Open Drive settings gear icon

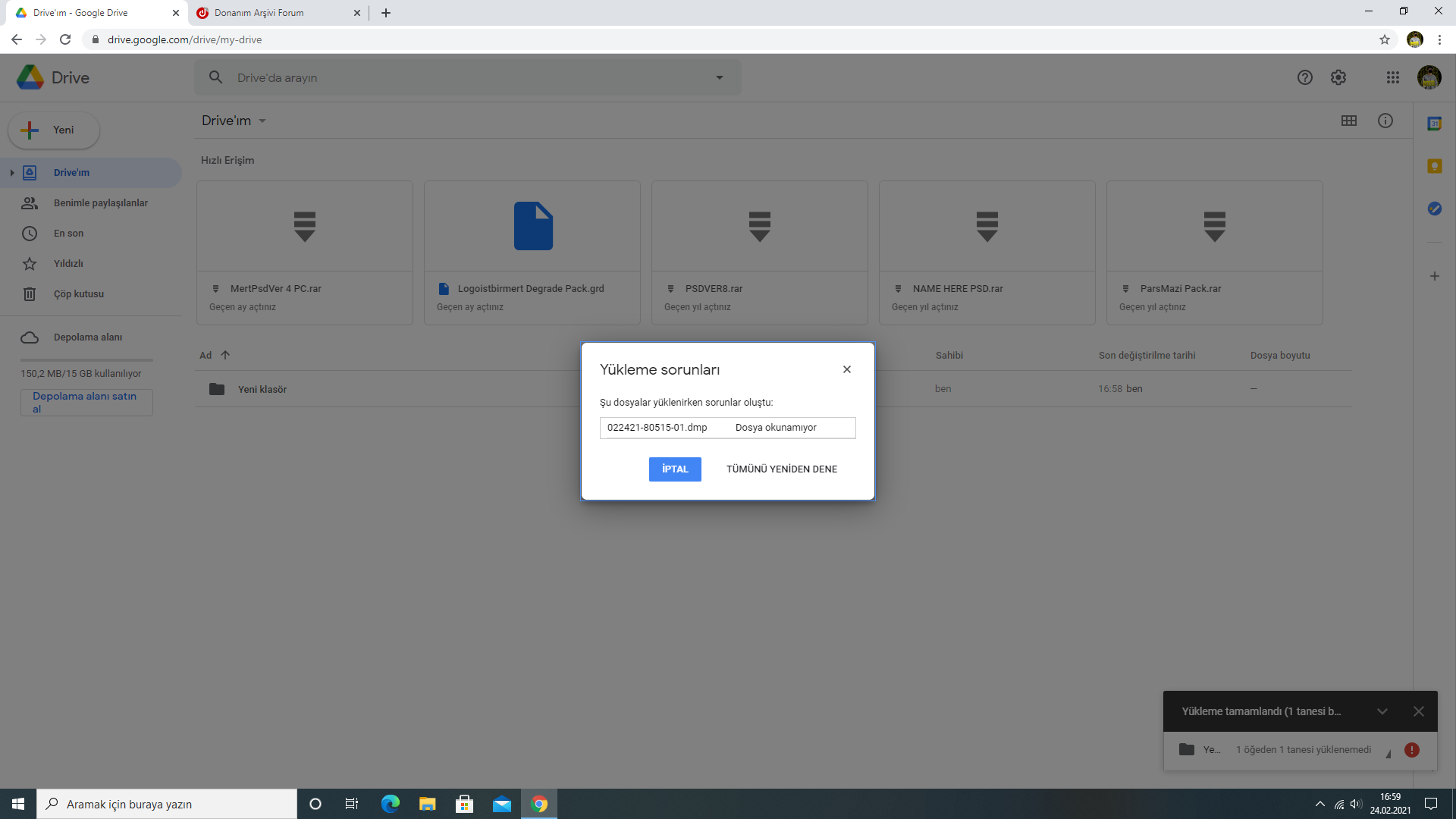pos(1338,77)
